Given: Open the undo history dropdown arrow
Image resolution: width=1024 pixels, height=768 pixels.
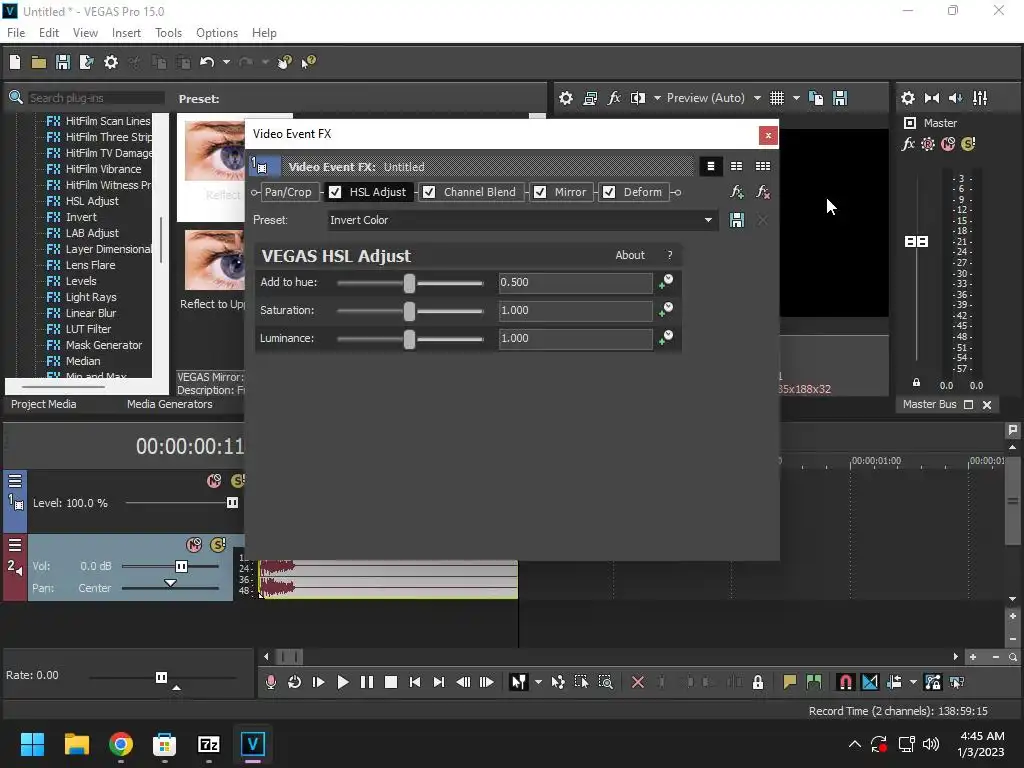Looking at the screenshot, I should pos(226,62).
